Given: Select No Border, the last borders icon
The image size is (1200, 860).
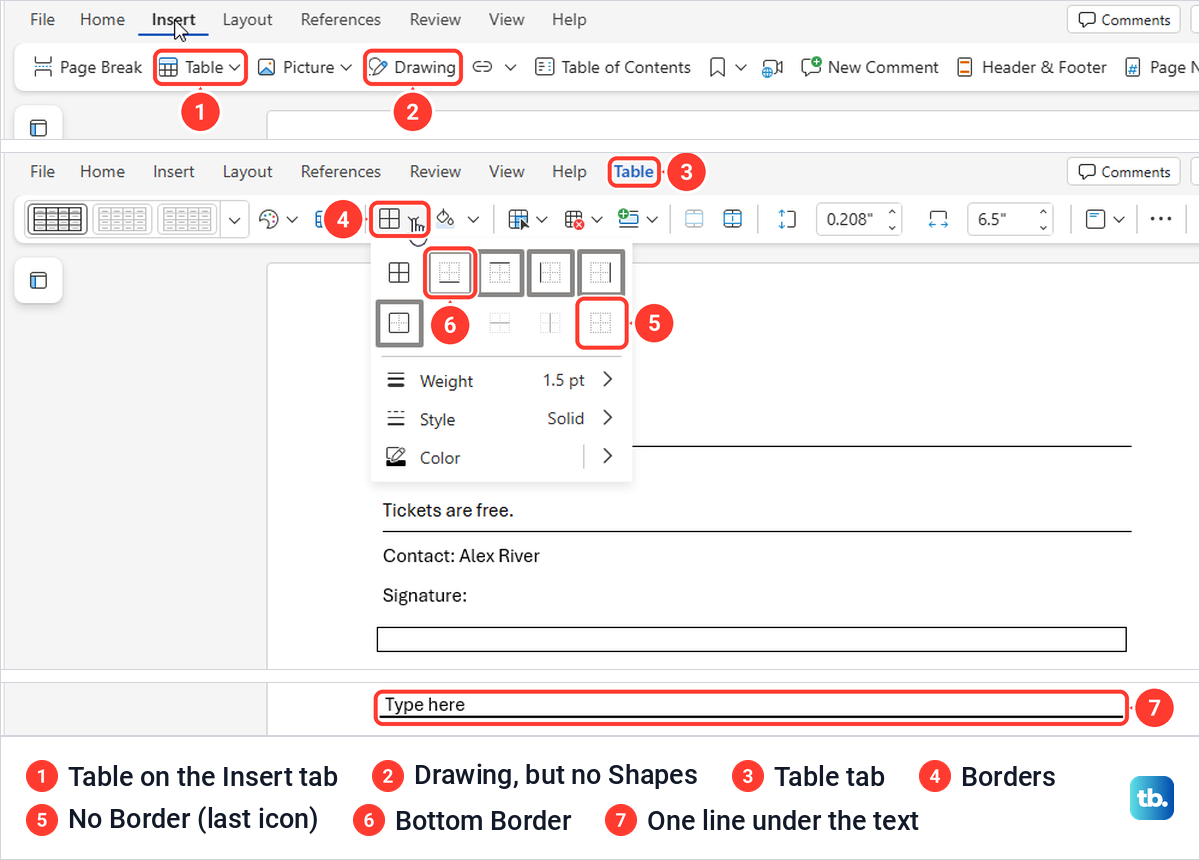Looking at the screenshot, I should pos(601,323).
